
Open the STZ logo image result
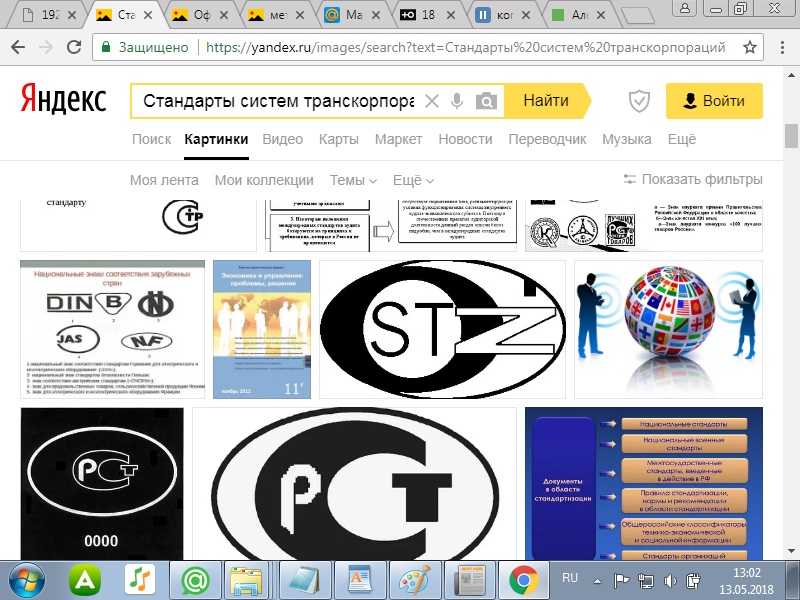[442, 329]
